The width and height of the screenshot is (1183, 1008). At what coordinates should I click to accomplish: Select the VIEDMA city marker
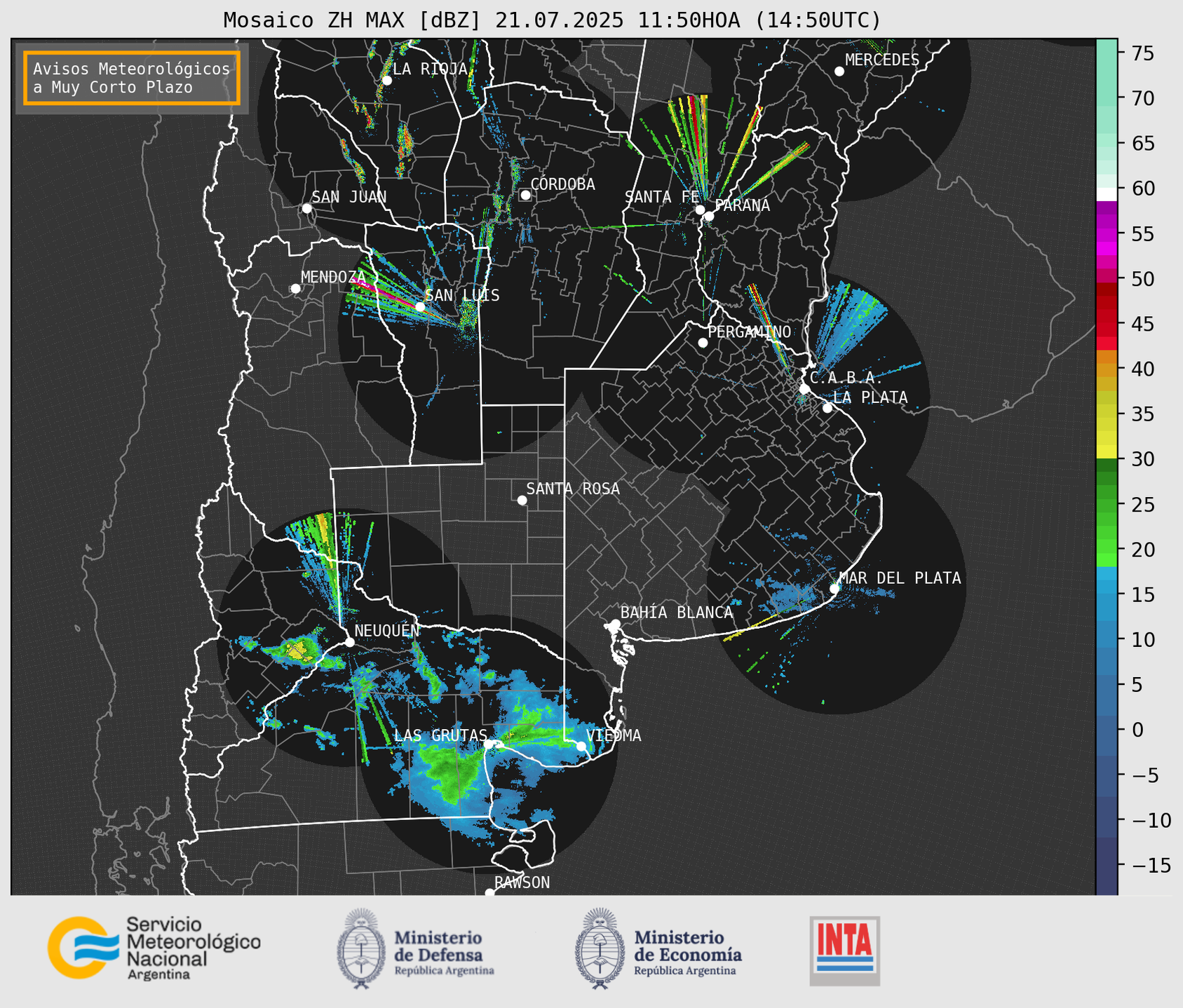click(581, 746)
